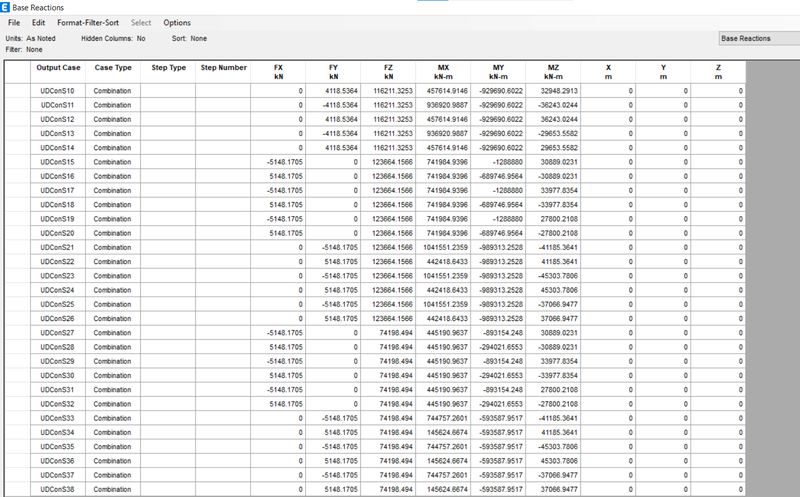Click MX value 1041551.2359 in UDConS21 row
800x497 pixels.
tap(443, 247)
